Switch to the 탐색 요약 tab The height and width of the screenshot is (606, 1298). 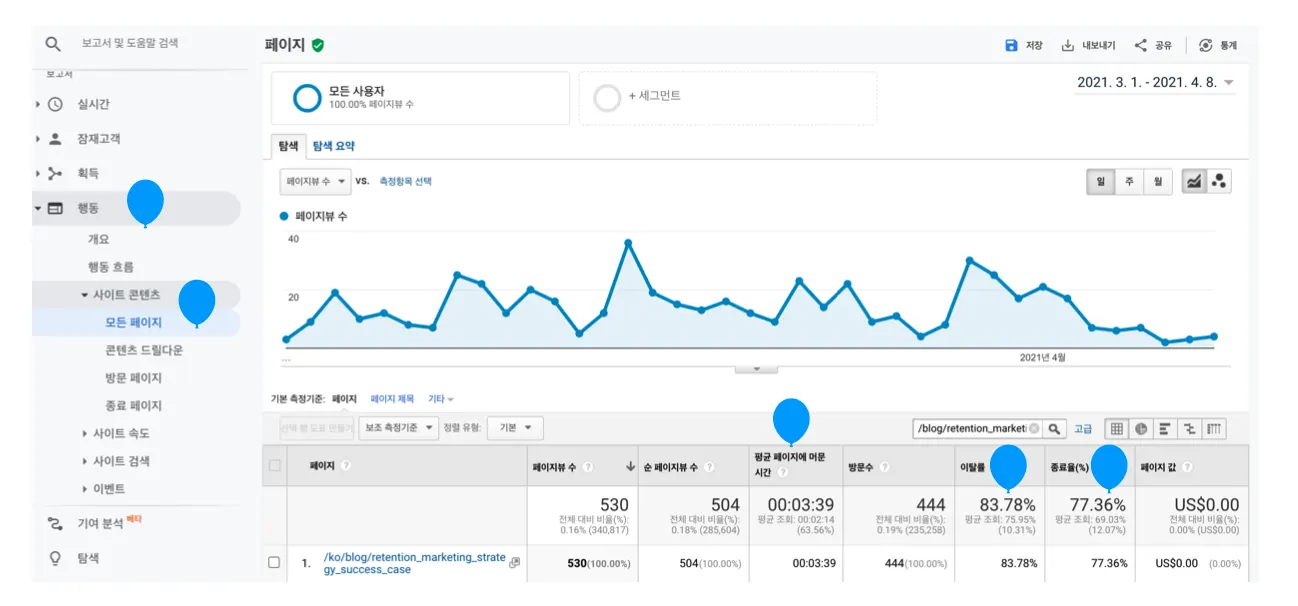(333, 146)
